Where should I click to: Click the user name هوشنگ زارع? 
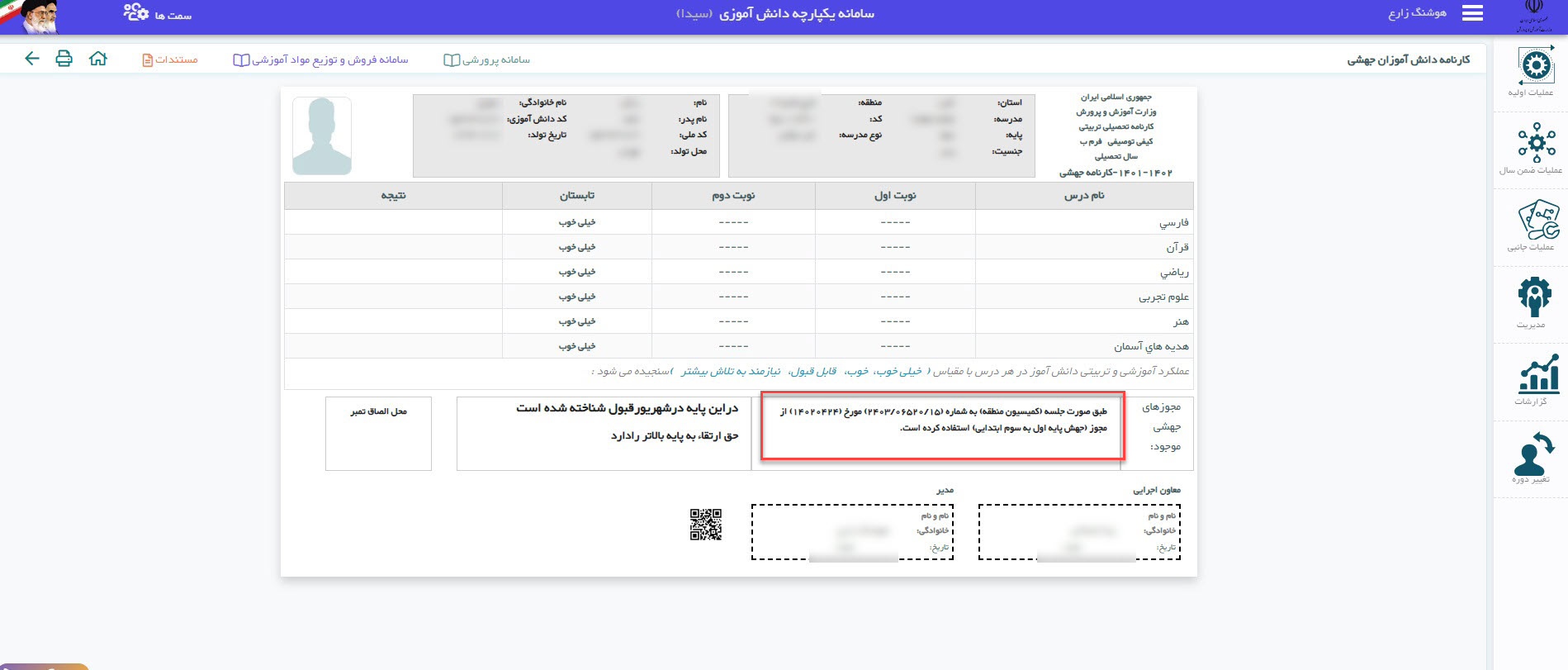tap(1416, 14)
